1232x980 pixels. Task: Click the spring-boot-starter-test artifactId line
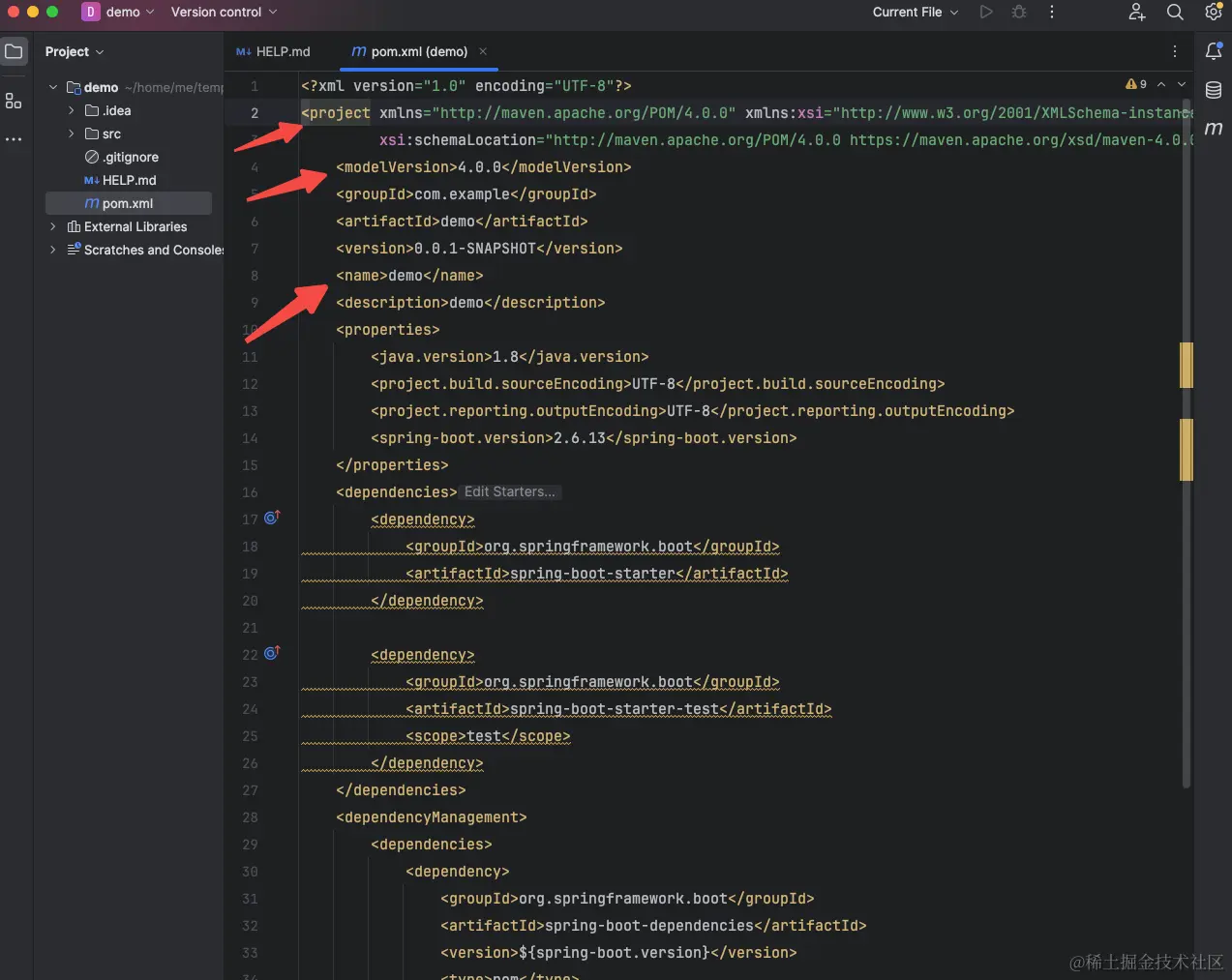618,709
